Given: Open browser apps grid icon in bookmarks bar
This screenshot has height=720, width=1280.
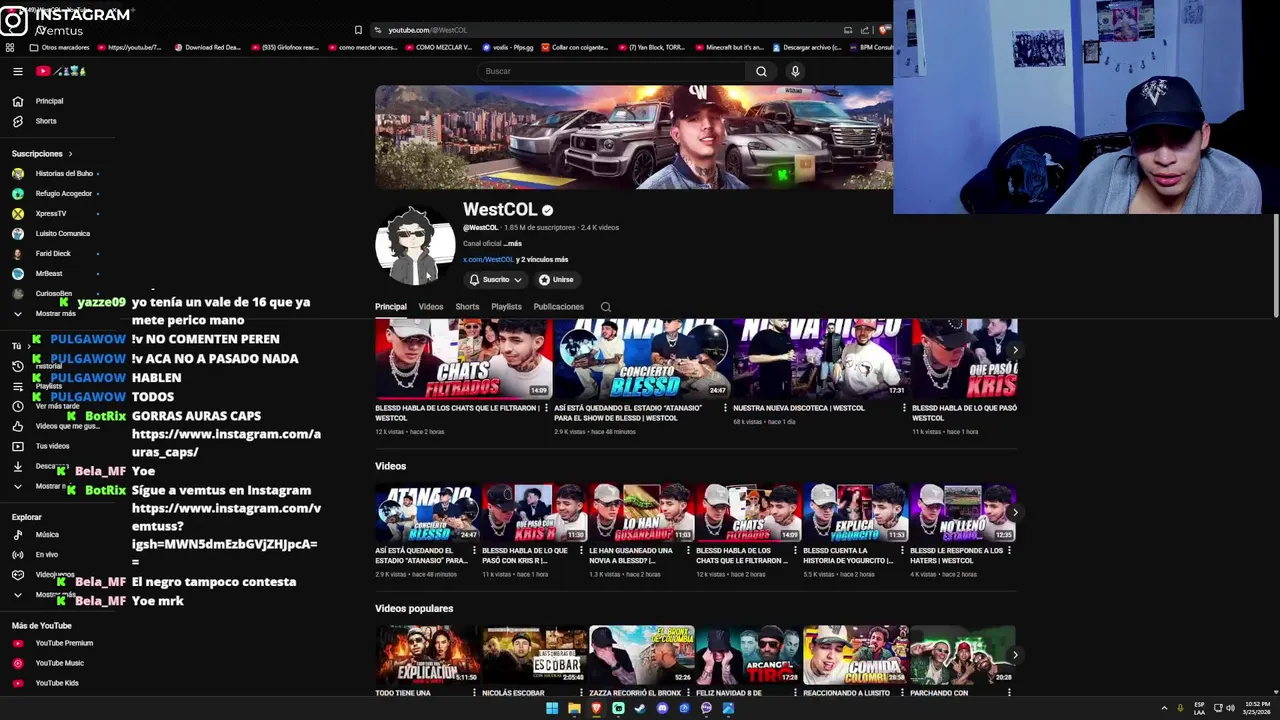Looking at the screenshot, I should point(10,47).
